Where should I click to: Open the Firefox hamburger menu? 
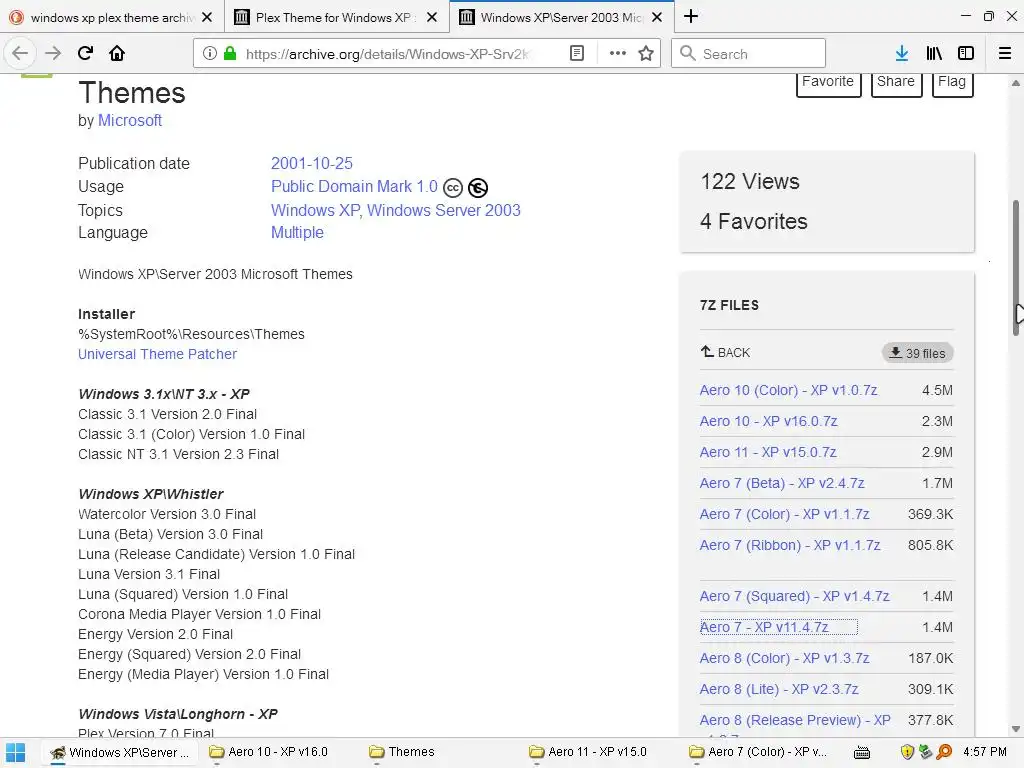(x=1005, y=54)
